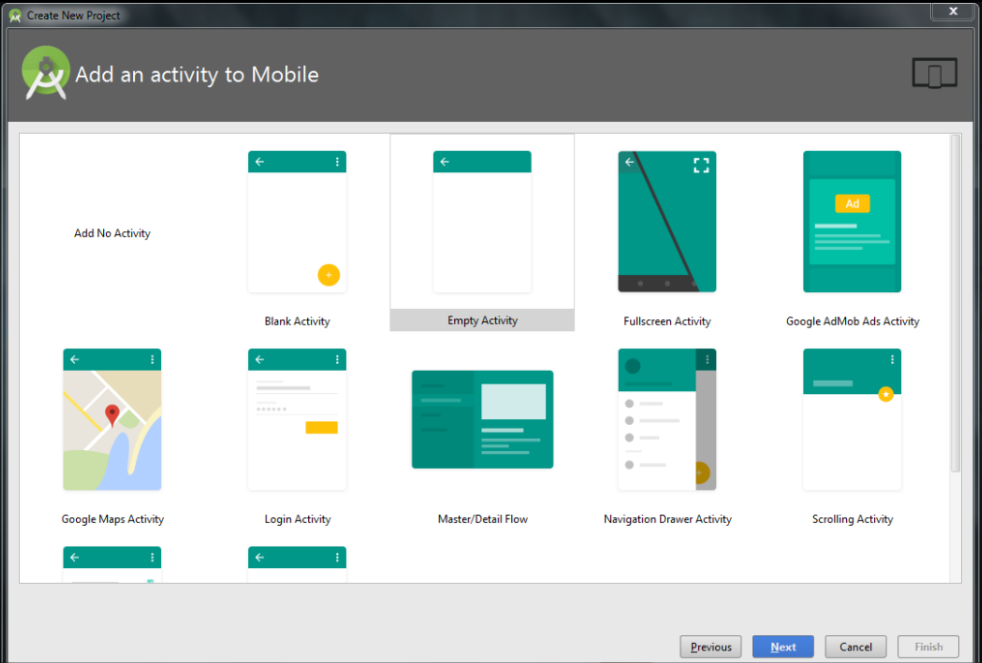Click the Empty Activity label

(x=482, y=320)
